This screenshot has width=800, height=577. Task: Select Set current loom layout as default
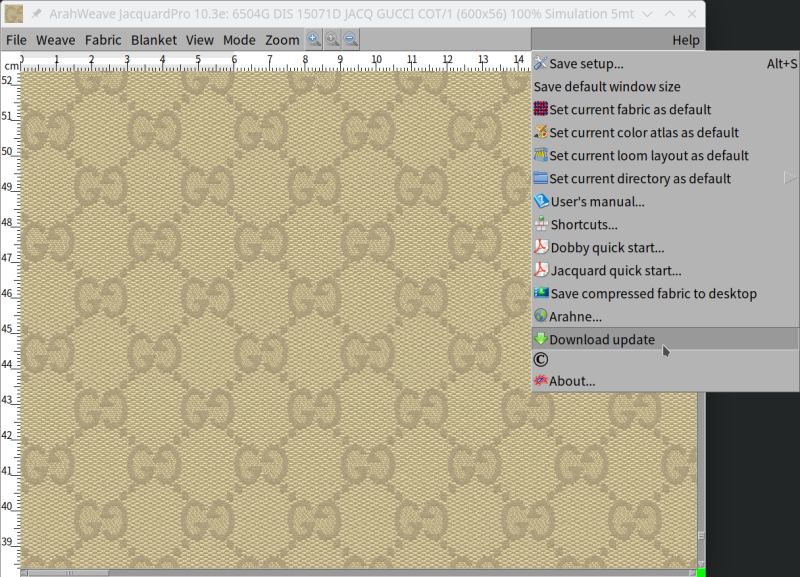(665, 155)
